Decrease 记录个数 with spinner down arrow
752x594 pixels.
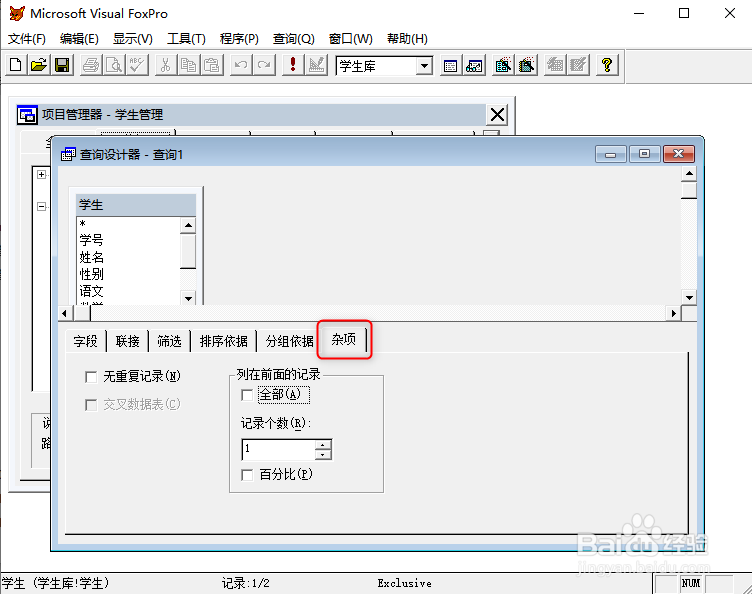pos(323,454)
